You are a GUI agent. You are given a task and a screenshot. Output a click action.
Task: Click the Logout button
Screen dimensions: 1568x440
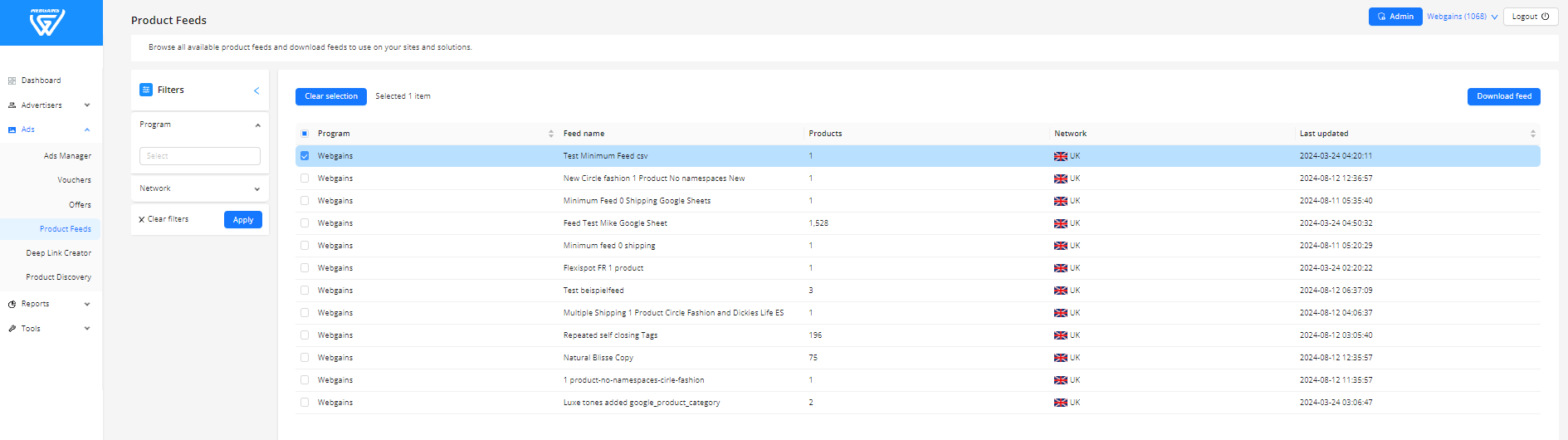click(x=1530, y=17)
